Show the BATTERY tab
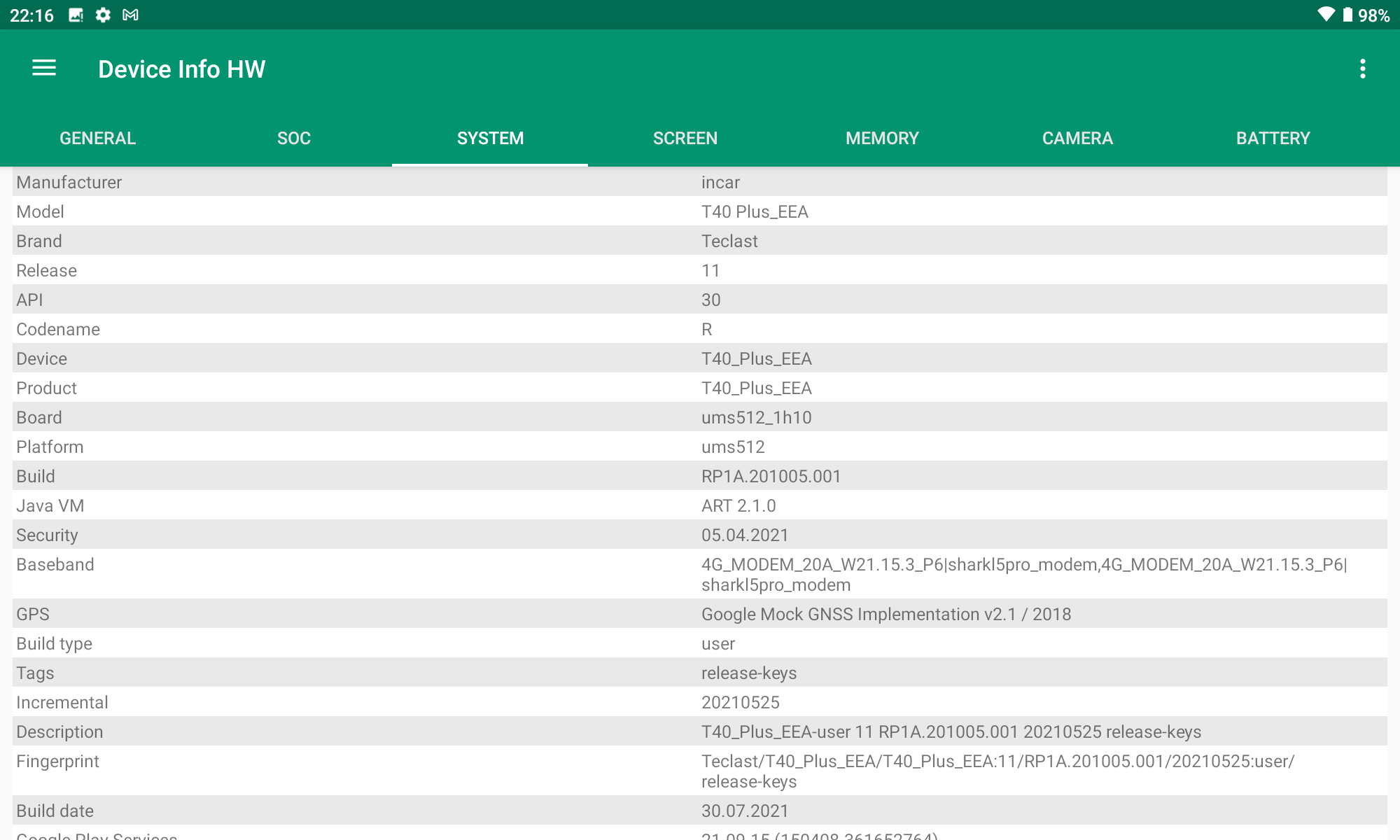The width and height of the screenshot is (1400, 840). pyautogui.click(x=1273, y=138)
